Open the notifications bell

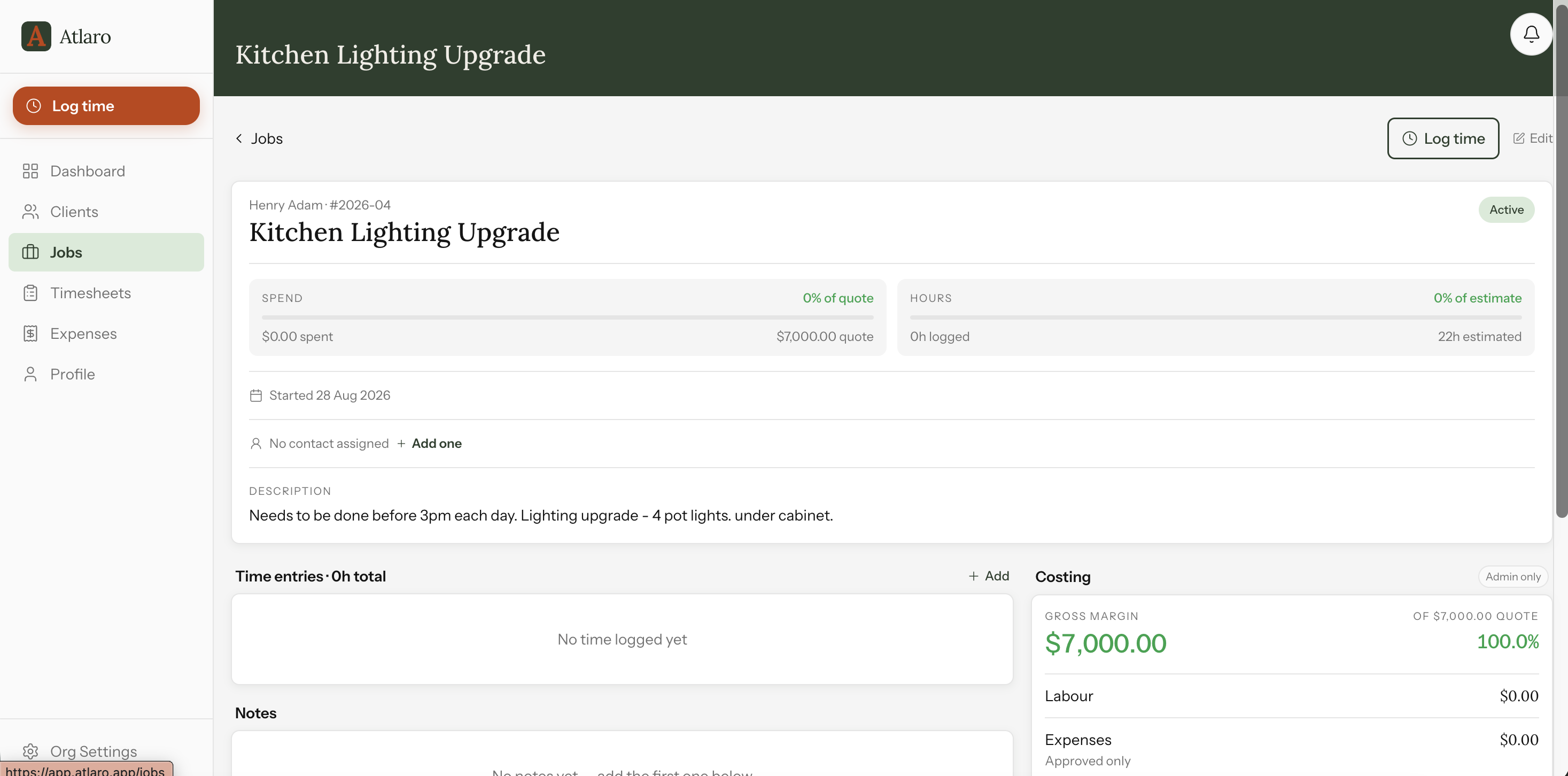(x=1531, y=34)
